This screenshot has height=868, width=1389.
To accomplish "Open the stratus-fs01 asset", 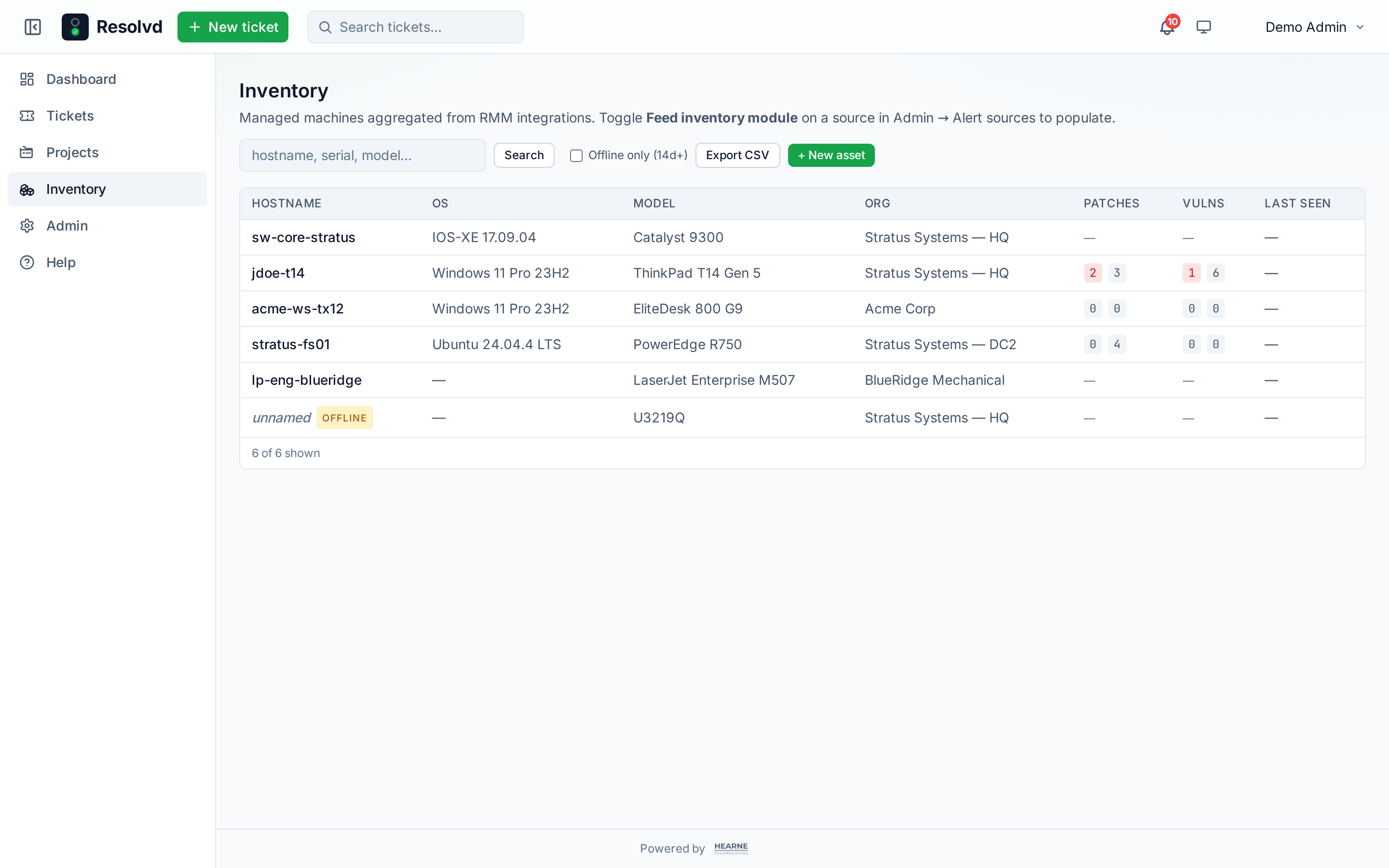I will pyautogui.click(x=291, y=344).
